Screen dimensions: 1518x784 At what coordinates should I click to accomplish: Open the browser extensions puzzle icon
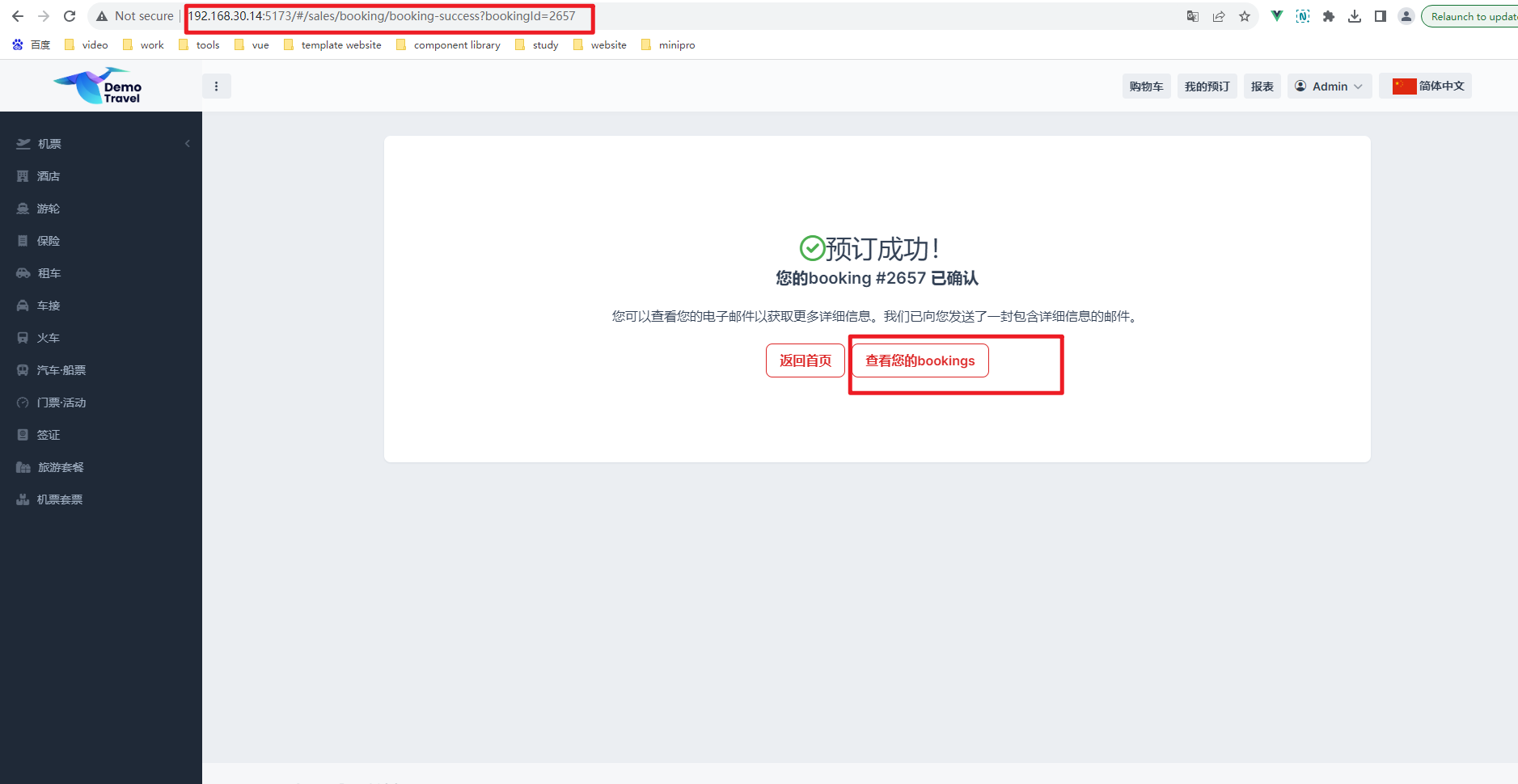click(x=1328, y=16)
